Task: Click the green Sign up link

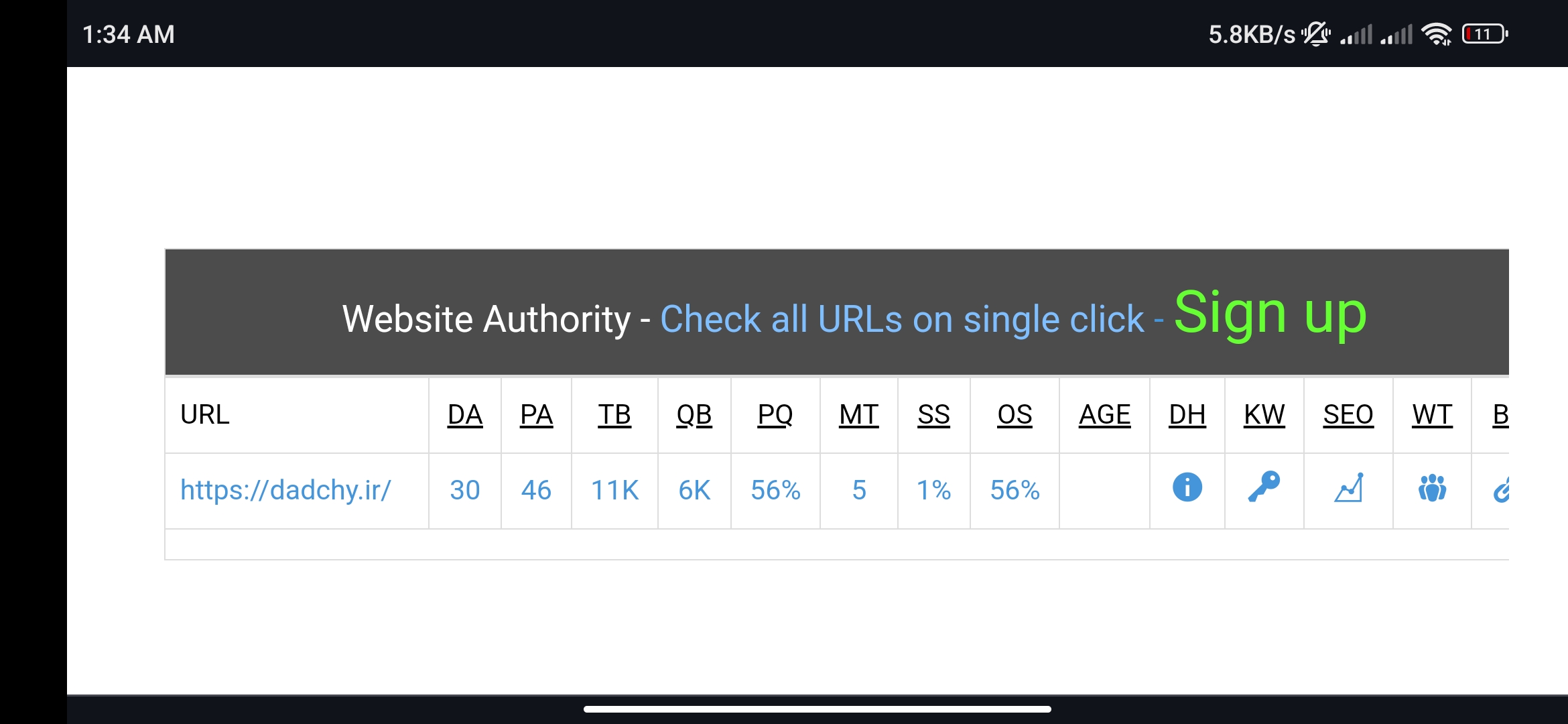Action: click(x=1270, y=313)
